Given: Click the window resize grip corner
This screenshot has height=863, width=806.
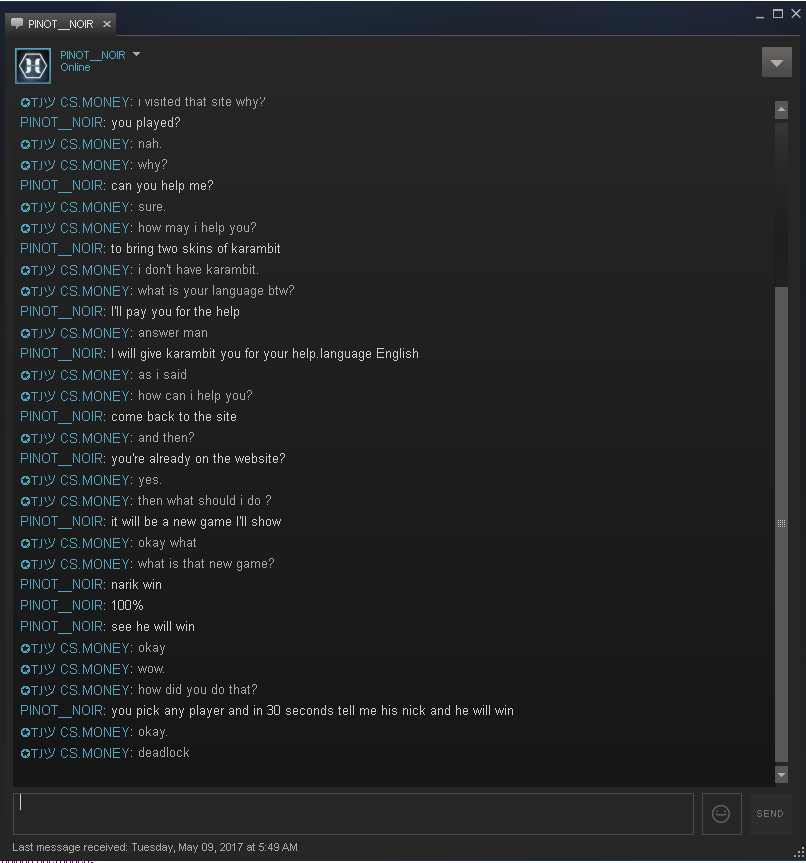Looking at the screenshot, I should 800,851.
